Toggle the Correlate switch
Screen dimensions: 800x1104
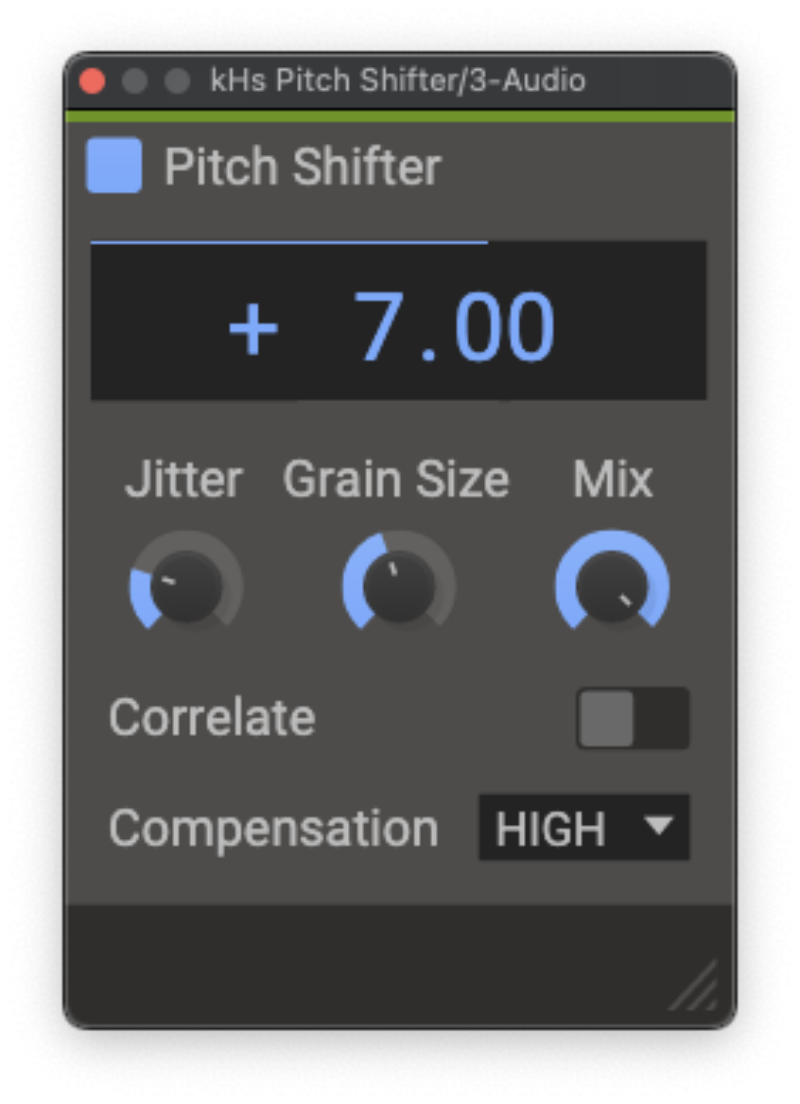point(632,718)
